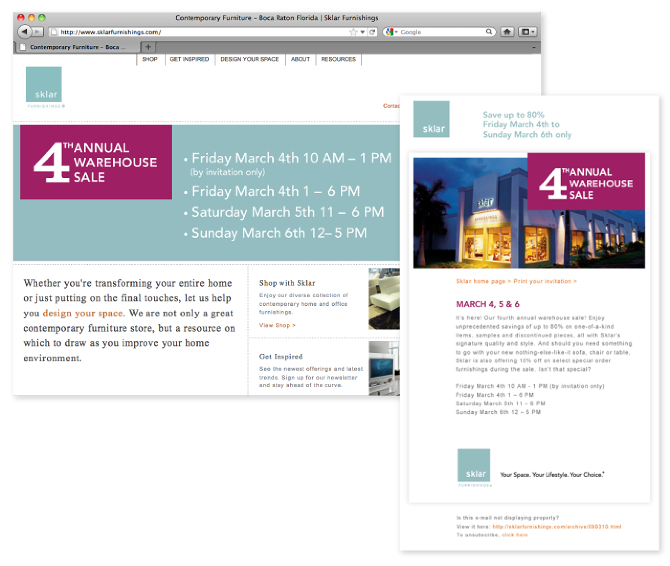Click the reload icon in address bar
Viewport: 670px width, 566px height.
click(x=372, y=32)
